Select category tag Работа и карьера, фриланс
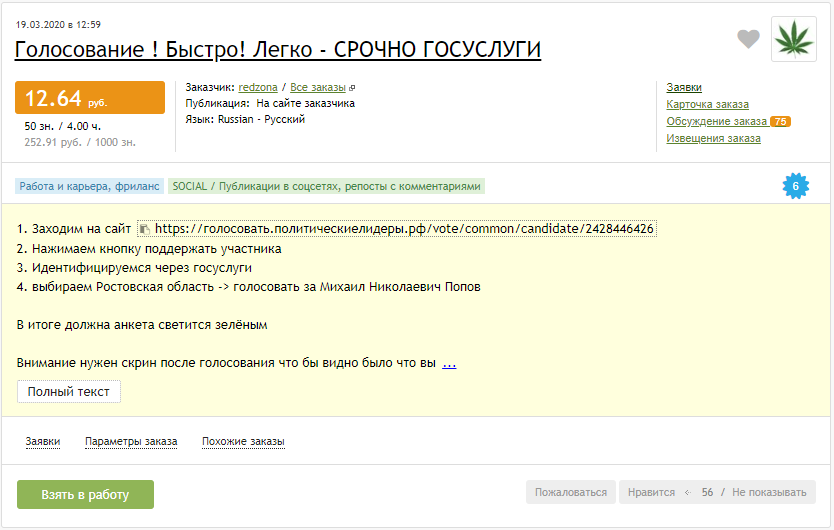 89,186
